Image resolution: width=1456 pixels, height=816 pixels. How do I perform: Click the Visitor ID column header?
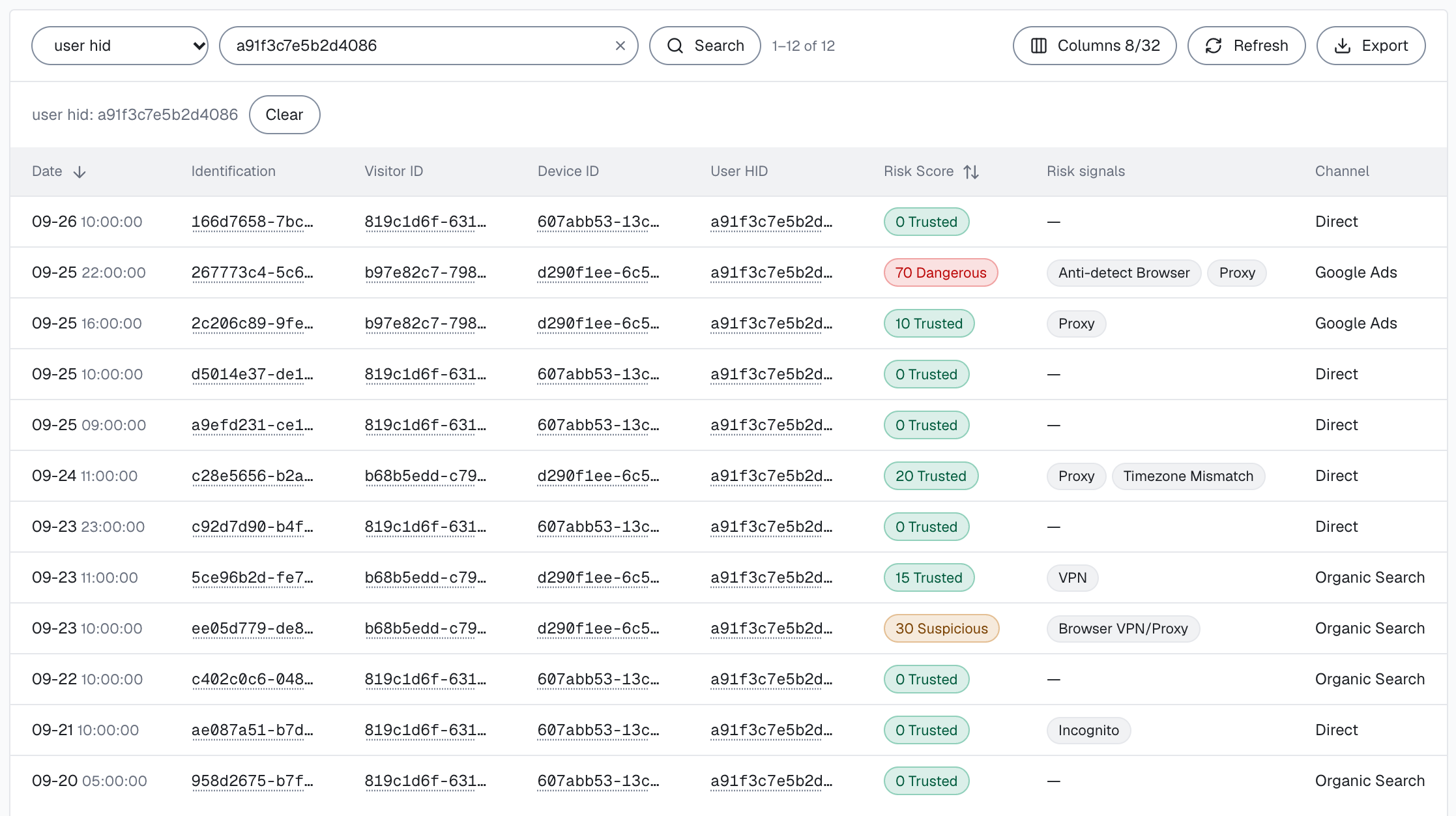coord(394,171)
